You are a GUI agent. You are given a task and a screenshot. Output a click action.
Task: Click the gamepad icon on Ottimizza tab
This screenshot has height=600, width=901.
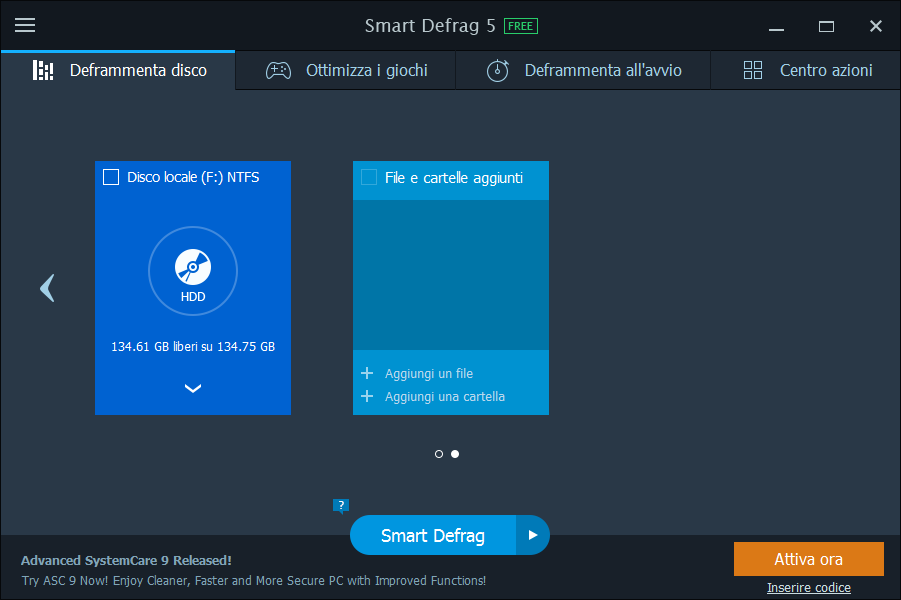tap(278, 71)
